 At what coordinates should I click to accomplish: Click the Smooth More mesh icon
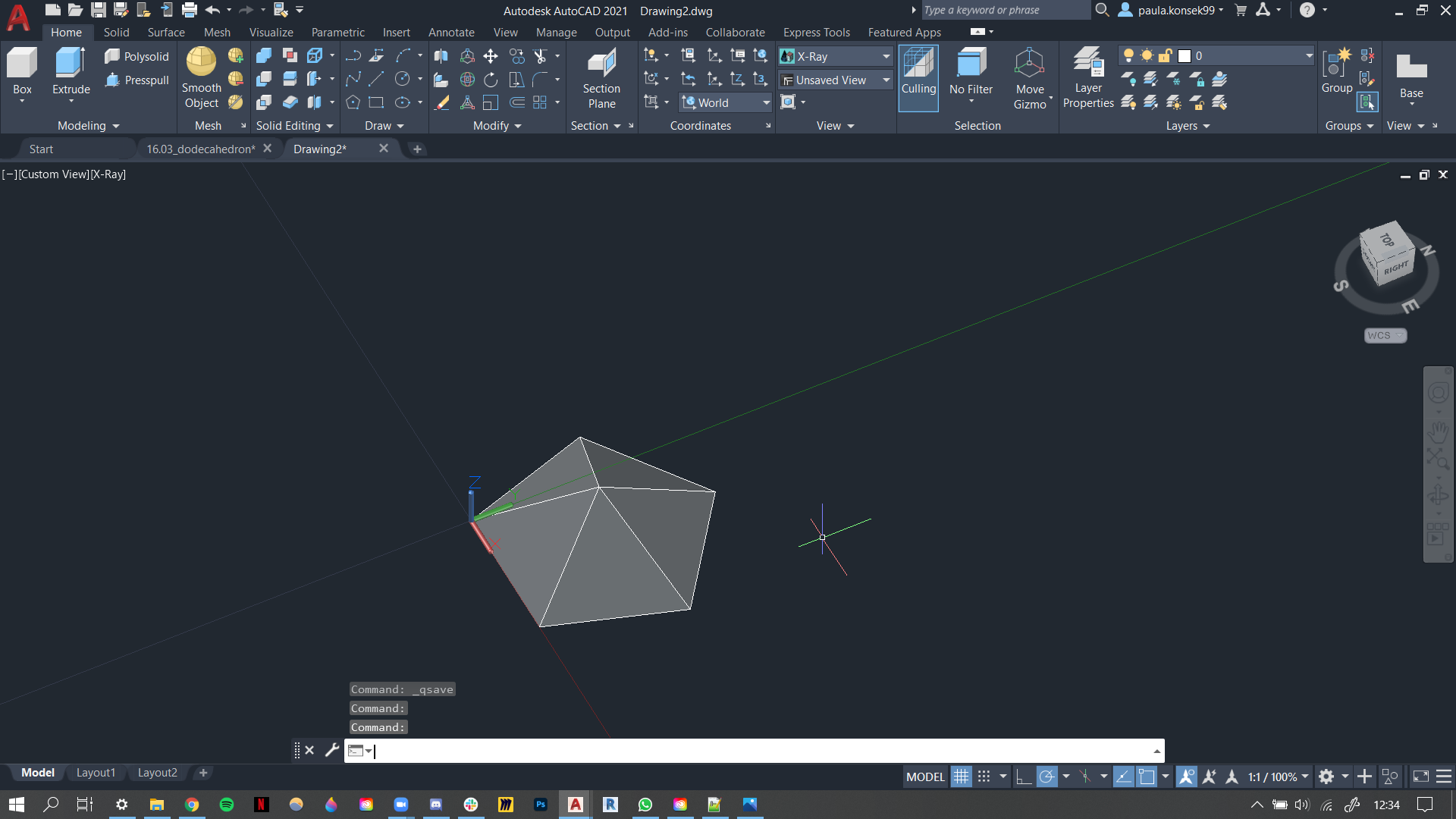pos(236,55)
